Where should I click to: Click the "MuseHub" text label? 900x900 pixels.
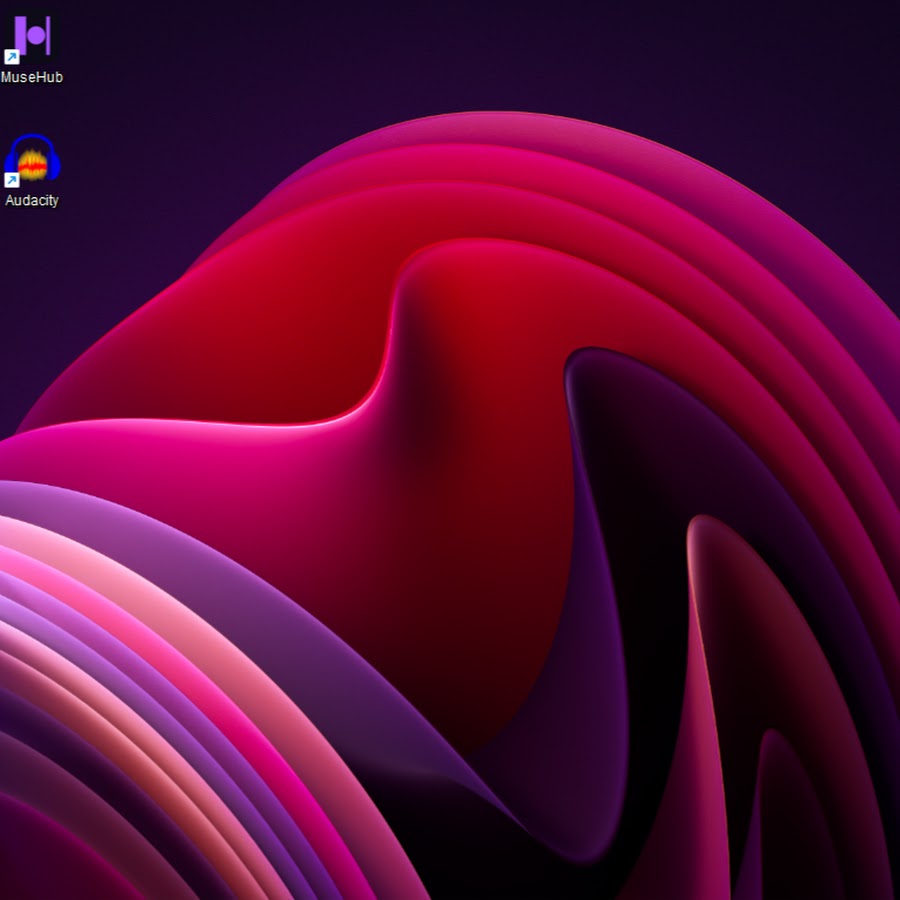click(x=32, y=77)
